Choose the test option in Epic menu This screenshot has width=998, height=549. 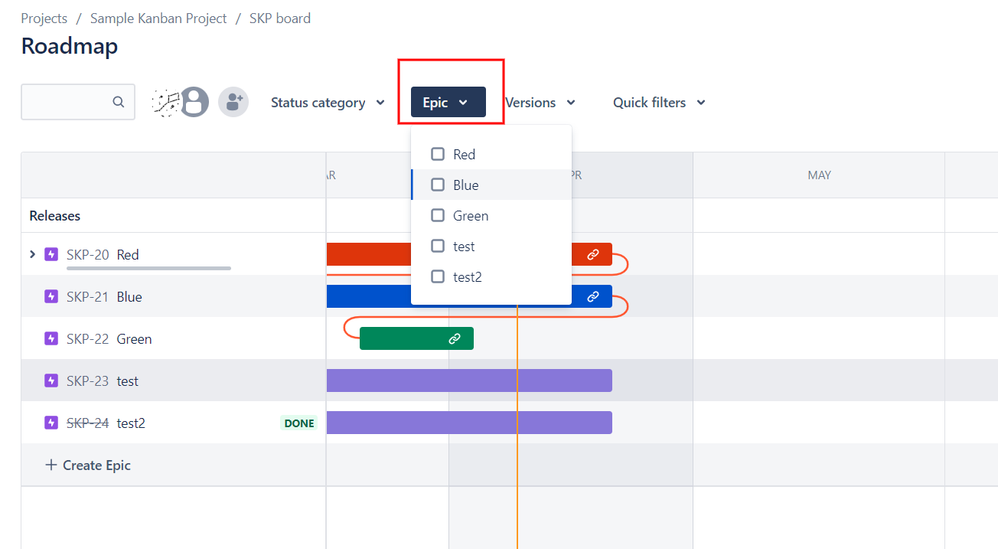click(x=463, y=246)
